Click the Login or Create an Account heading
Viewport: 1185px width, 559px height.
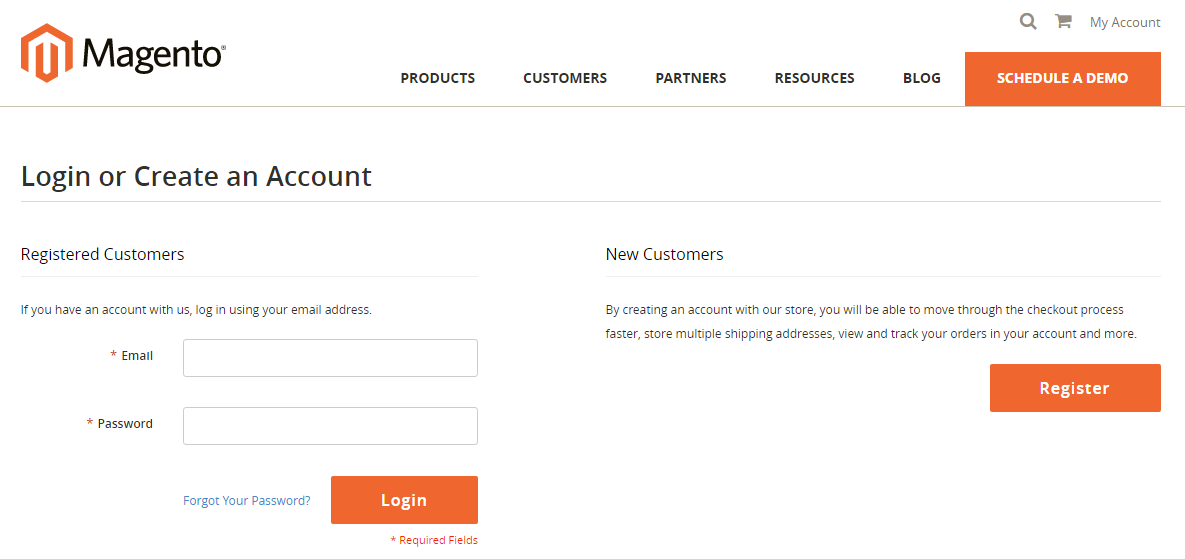[x=196, y=176]
